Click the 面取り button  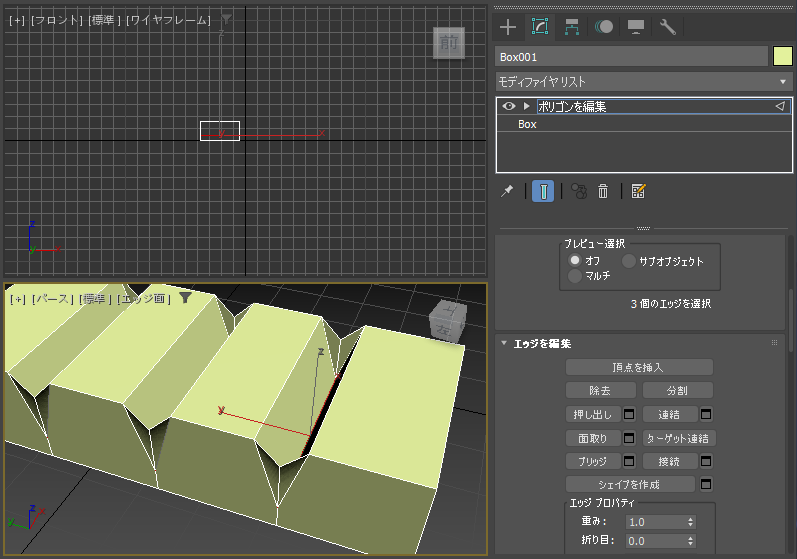point(593,438)
